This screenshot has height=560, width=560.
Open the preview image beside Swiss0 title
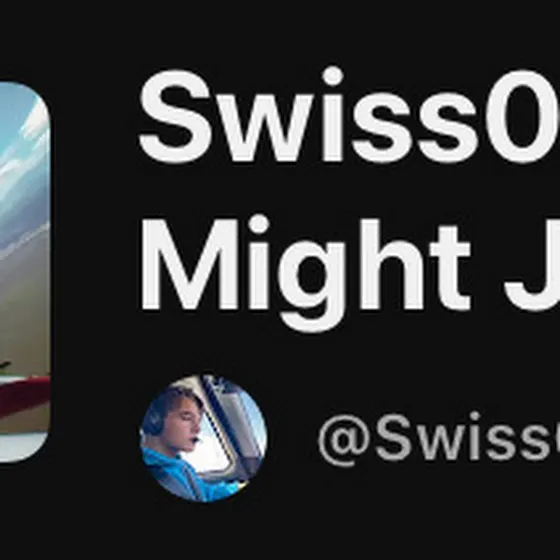[24, 272]
